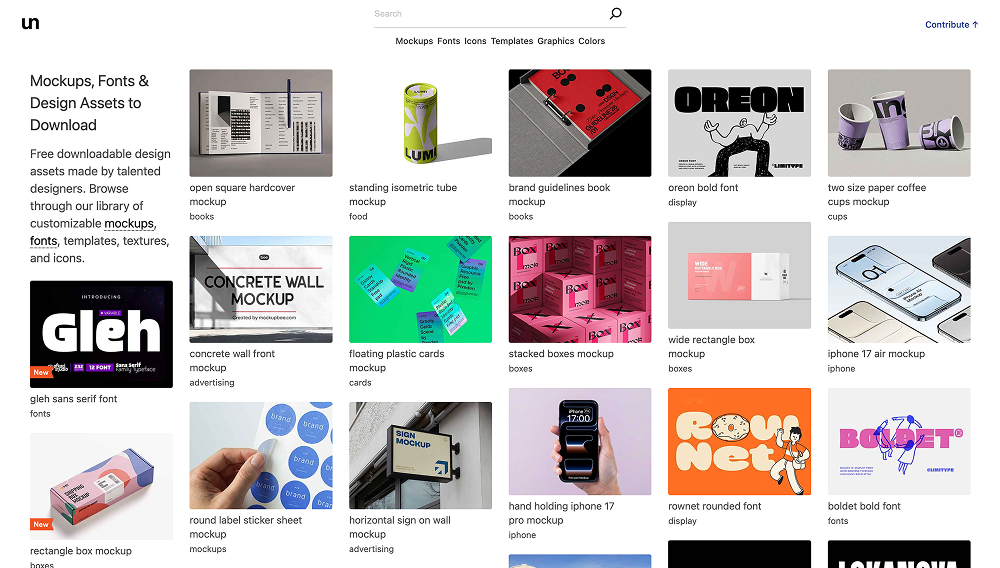Open the stacked boxes mockup thumbnail

point(580,289)
